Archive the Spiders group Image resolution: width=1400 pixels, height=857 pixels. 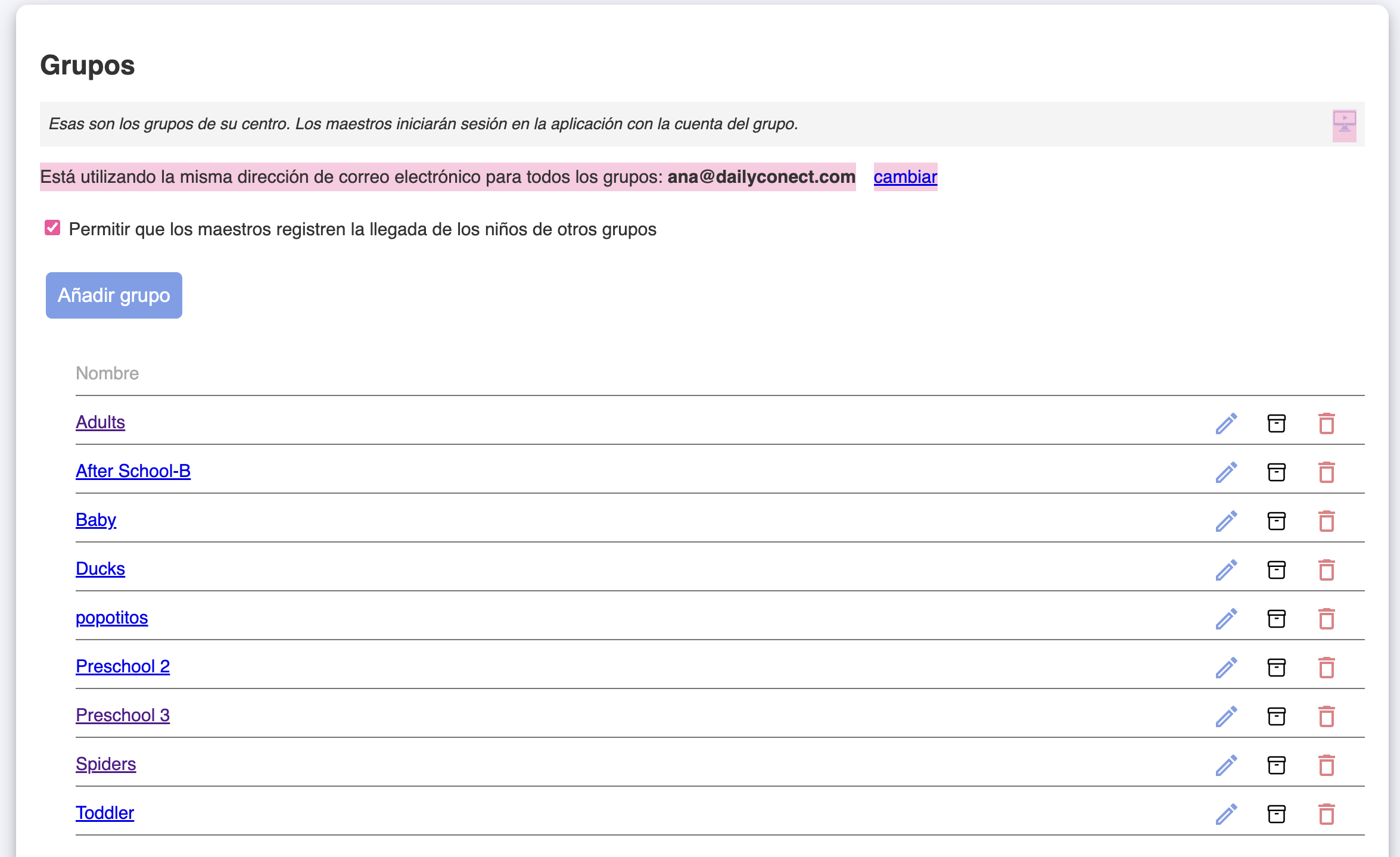point(1276,765)
